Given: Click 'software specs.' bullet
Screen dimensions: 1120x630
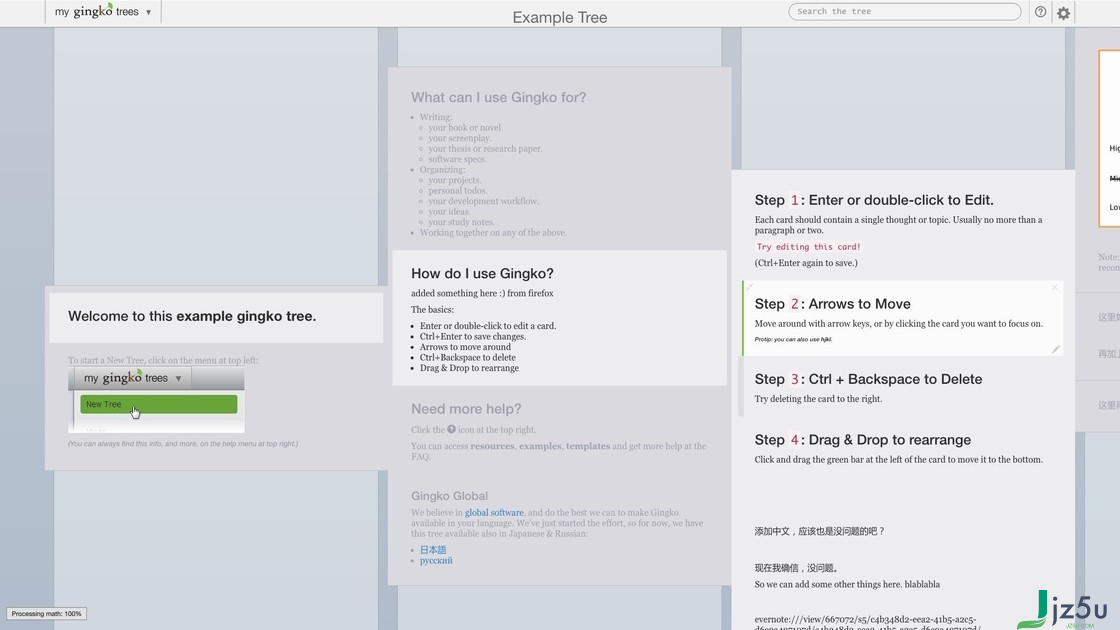Looking at the screenshot, I should 458,159.
